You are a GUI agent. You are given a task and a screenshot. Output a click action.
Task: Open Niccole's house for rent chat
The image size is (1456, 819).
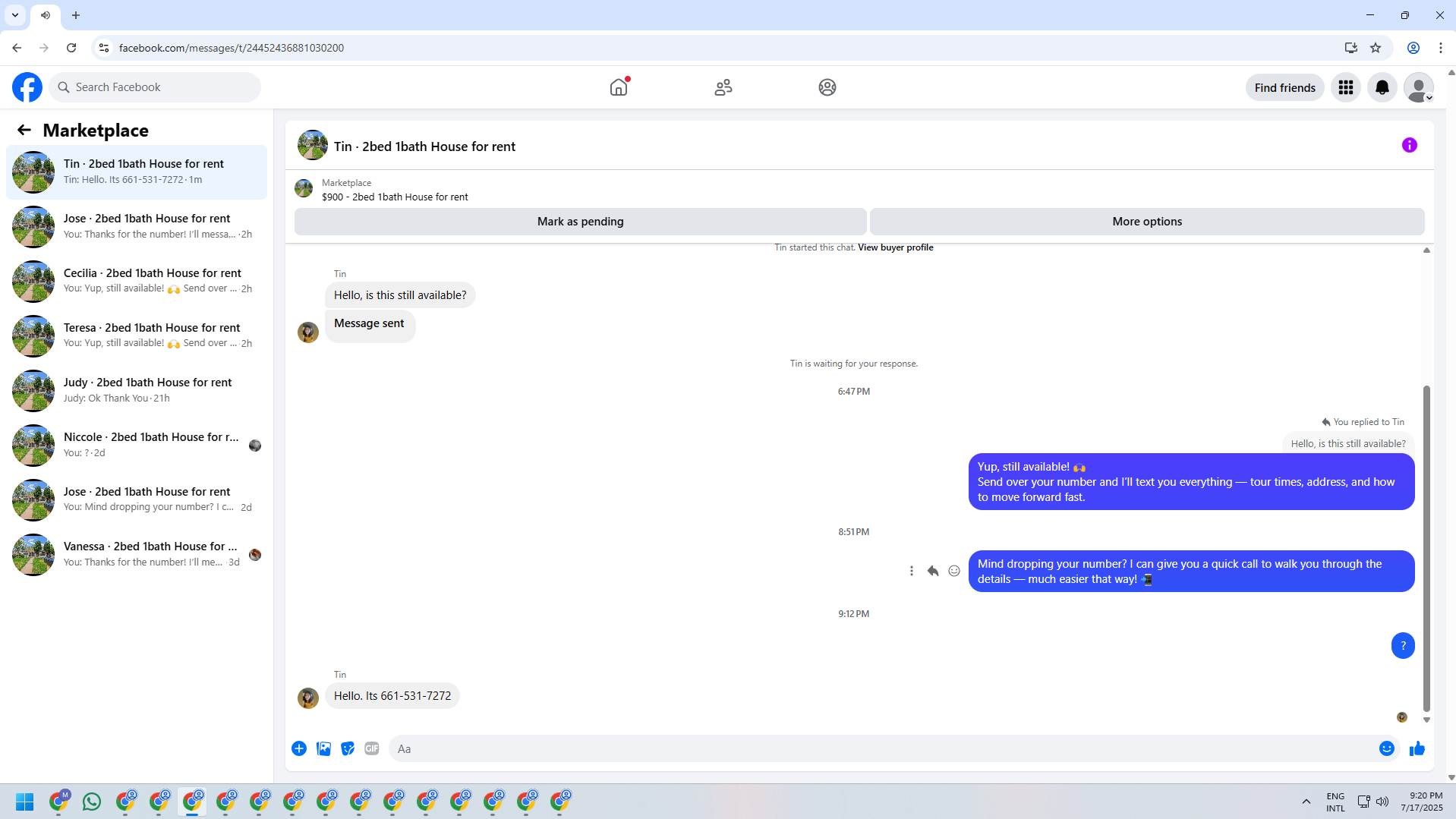coord(137,446)
